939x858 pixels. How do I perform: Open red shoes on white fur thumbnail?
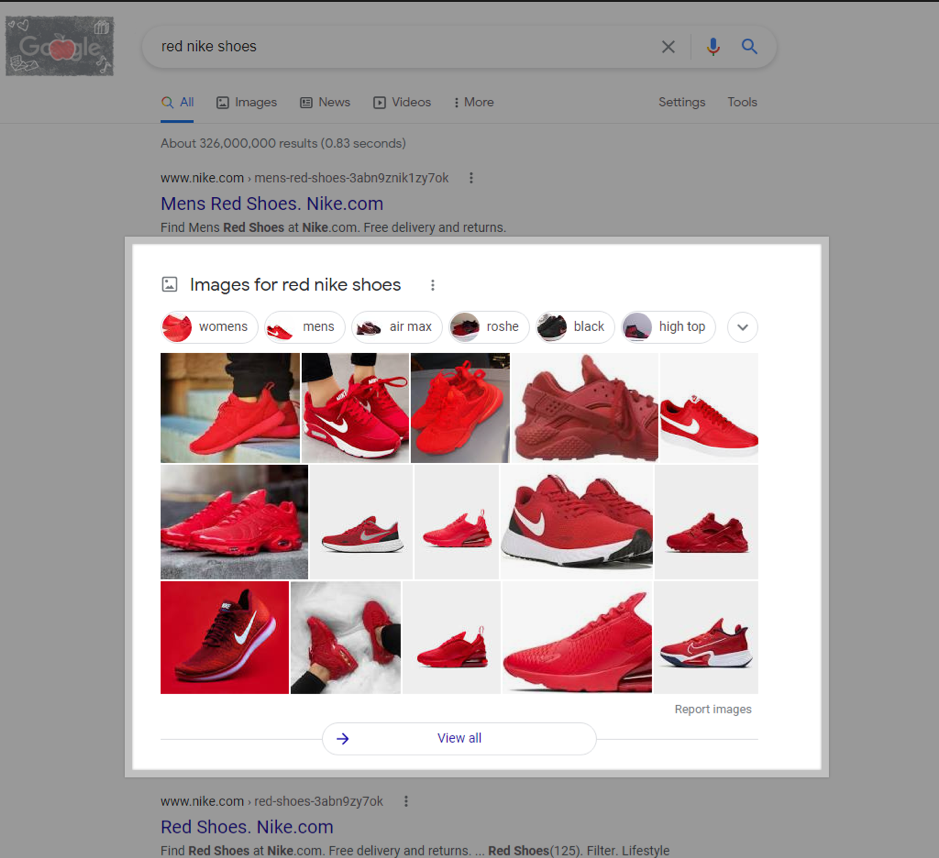[346, 637]
